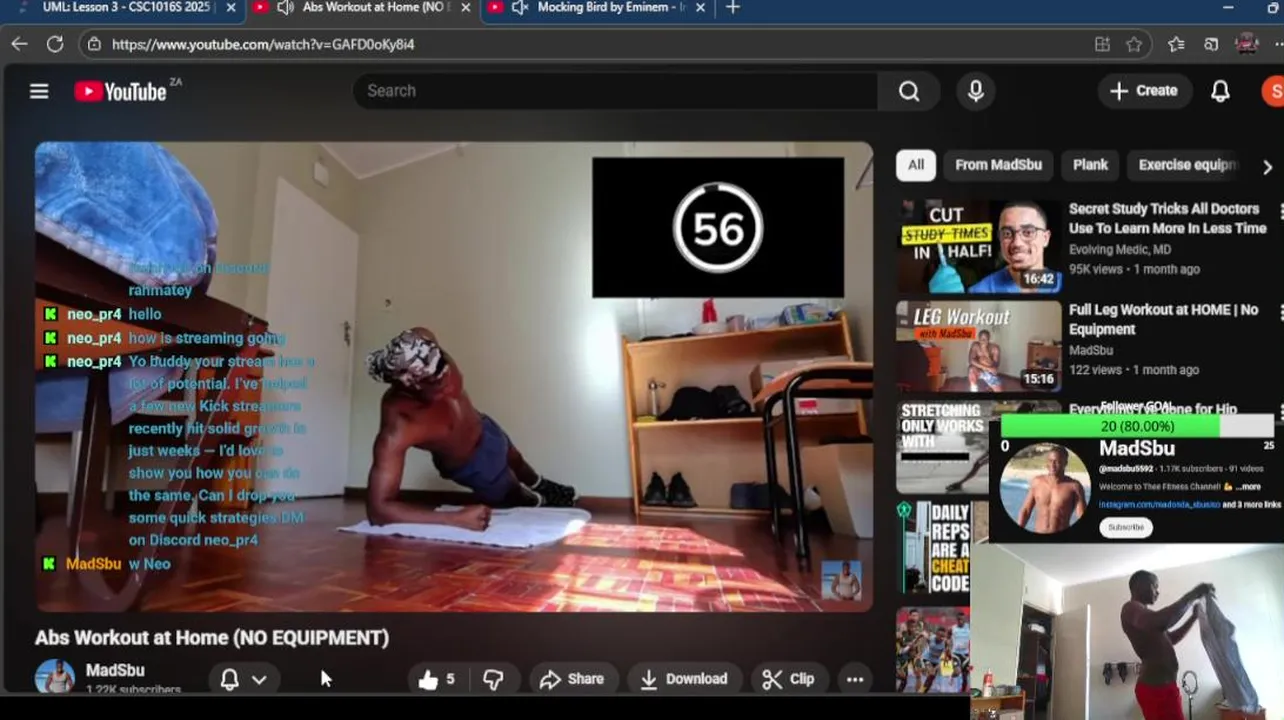This screenshot has height=720, width=1284.
Task: Open a new browser tab
Action: (733, 8)
